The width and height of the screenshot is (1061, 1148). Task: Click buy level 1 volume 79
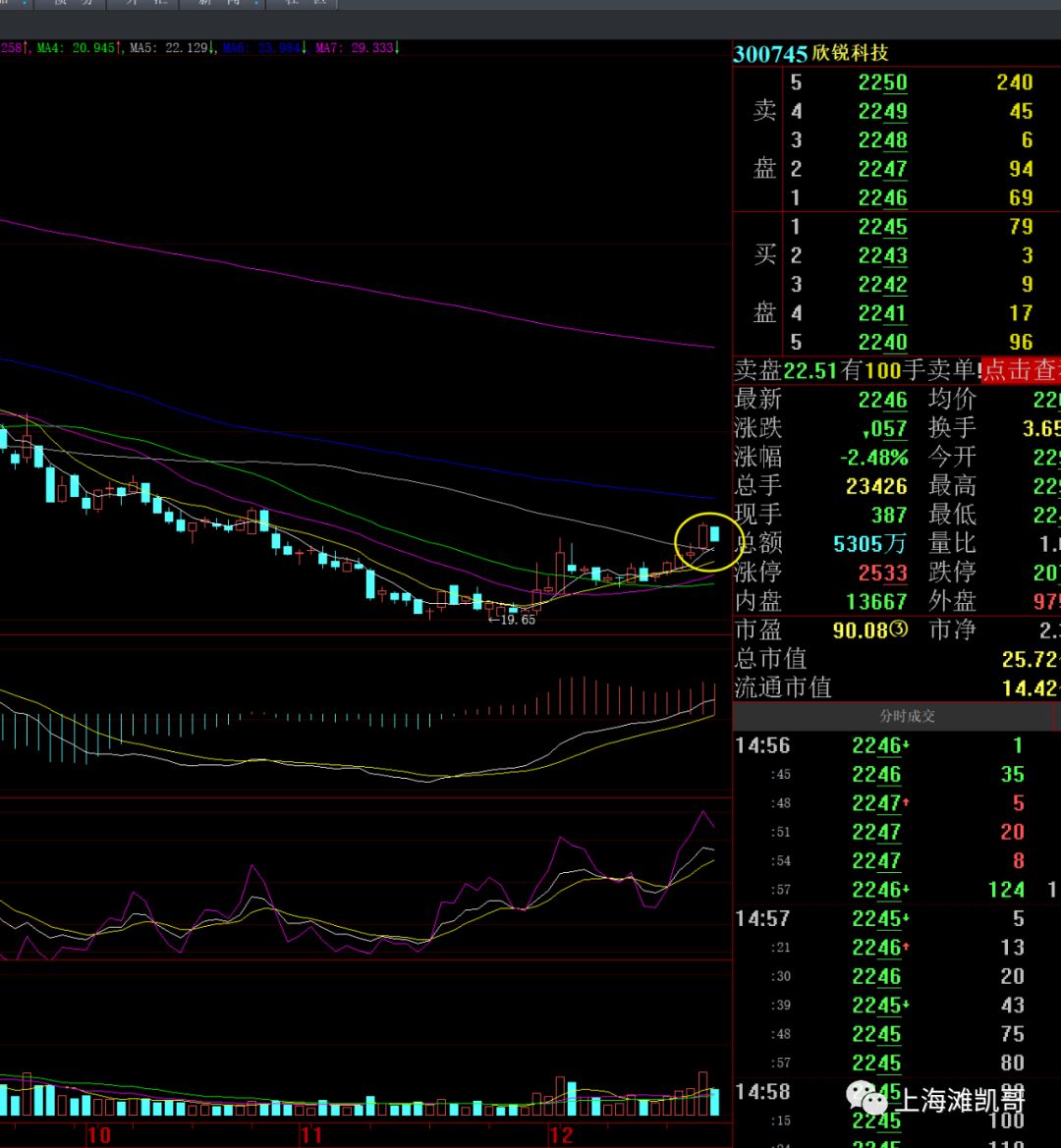click(1021, 227)
